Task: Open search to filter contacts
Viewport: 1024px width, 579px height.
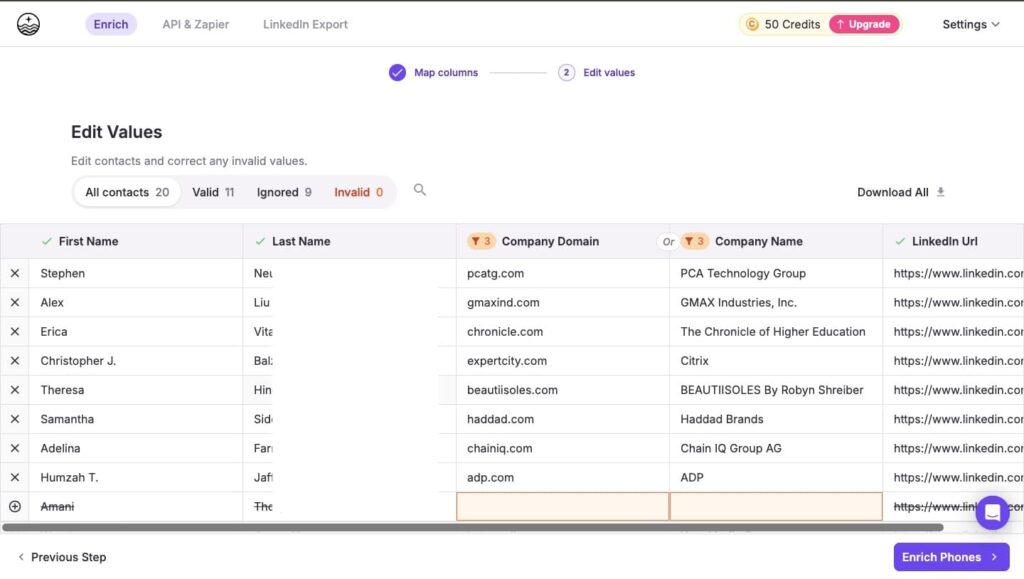Action: coord(419,190)
